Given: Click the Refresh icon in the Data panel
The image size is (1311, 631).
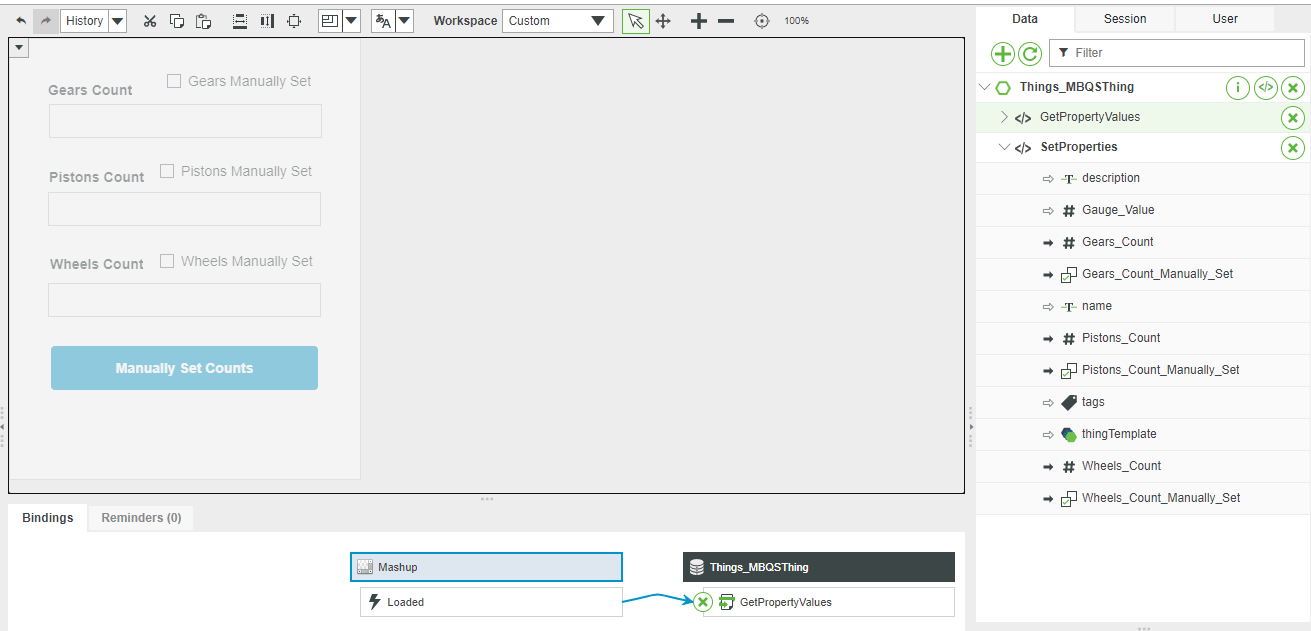Looking at the screenshot, I should [1030, 54].
